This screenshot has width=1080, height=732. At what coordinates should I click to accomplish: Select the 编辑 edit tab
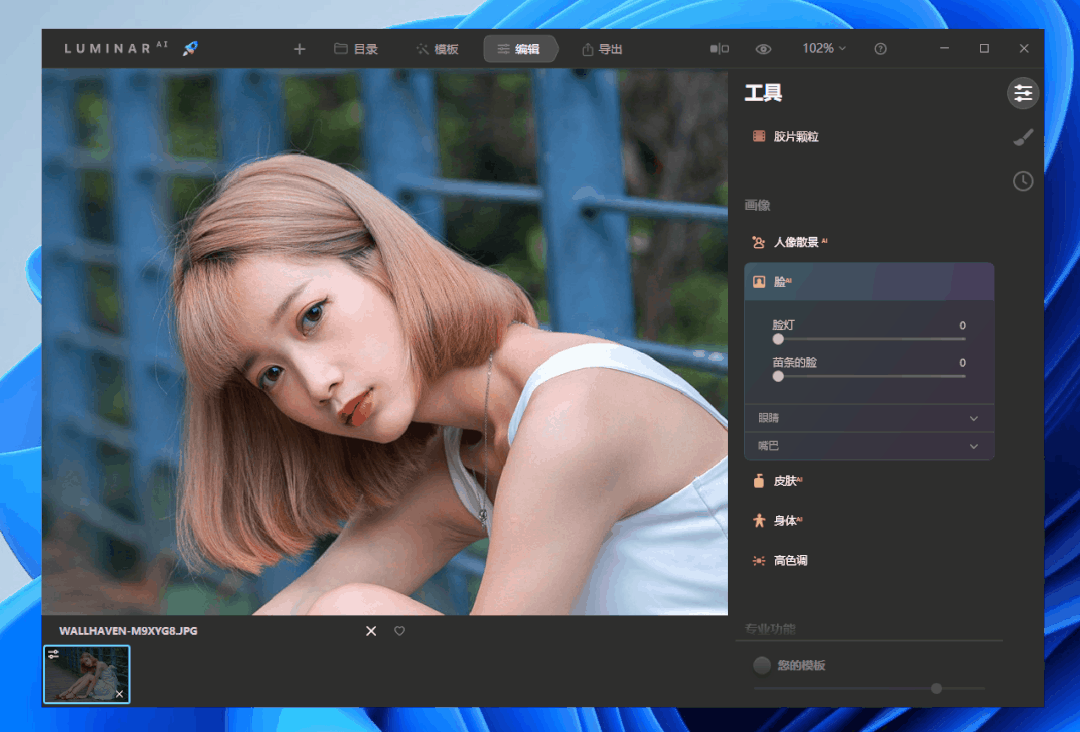tap(519, 49)
